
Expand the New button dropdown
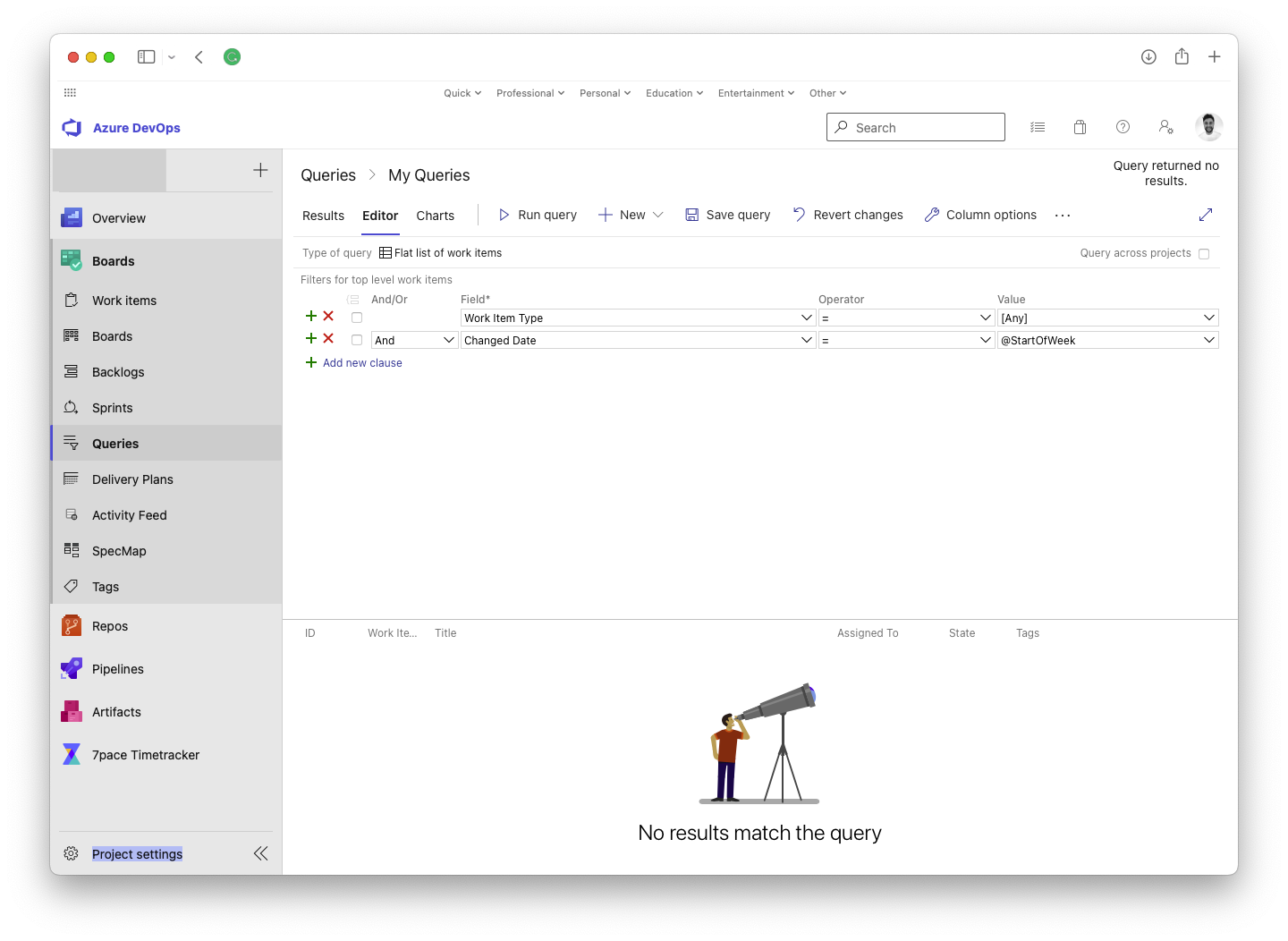pyautogui.click(x=658, y=215)
